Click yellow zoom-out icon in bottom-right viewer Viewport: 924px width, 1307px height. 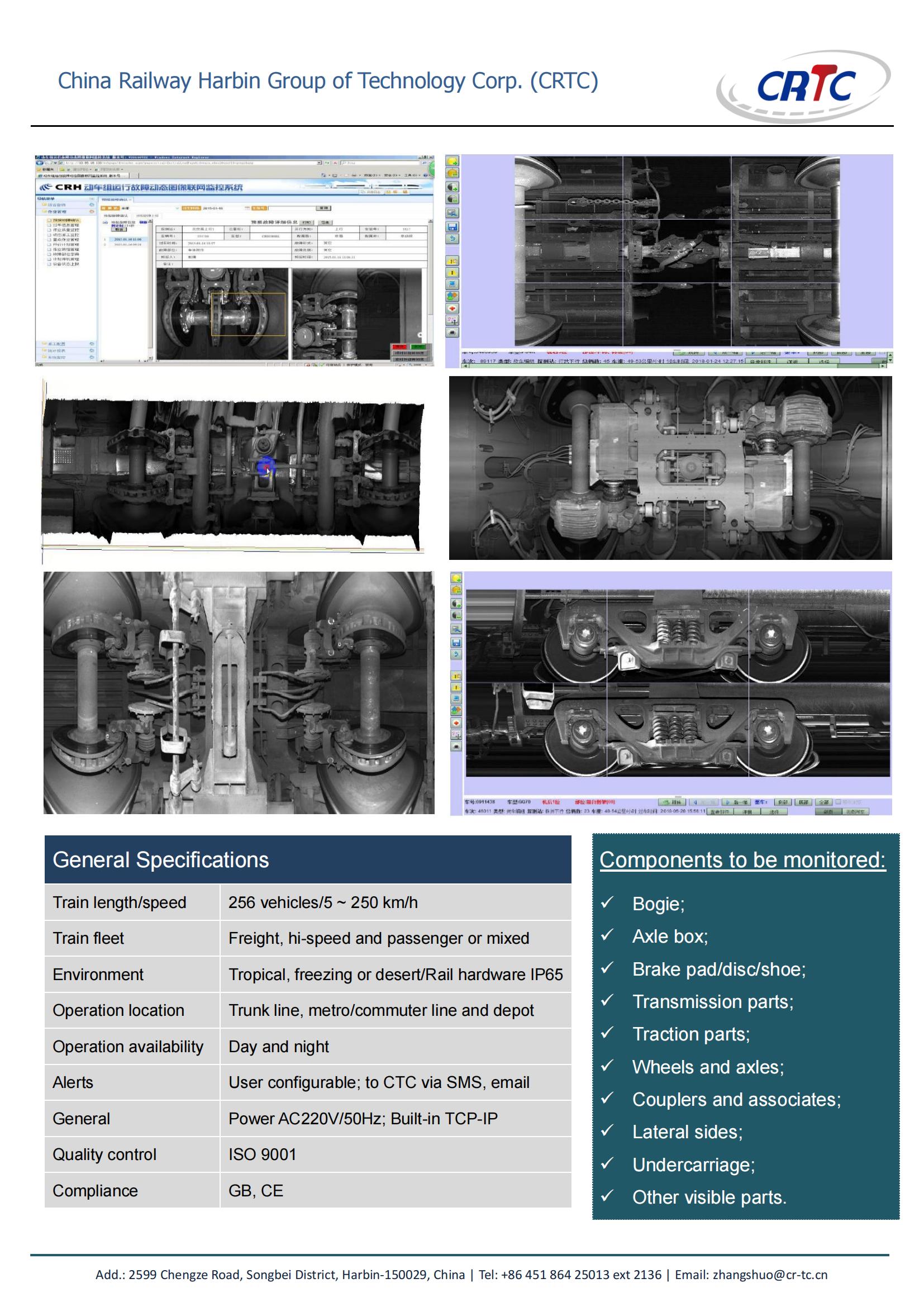pos(456,590)
